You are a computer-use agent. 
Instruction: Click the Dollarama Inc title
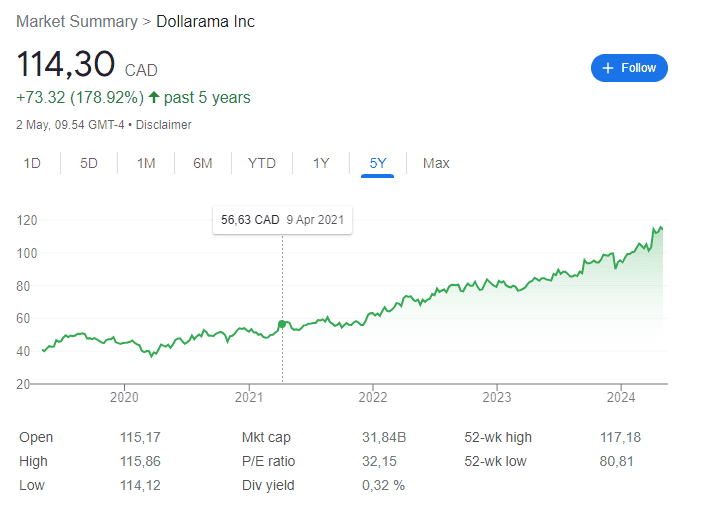coord(205,22)
